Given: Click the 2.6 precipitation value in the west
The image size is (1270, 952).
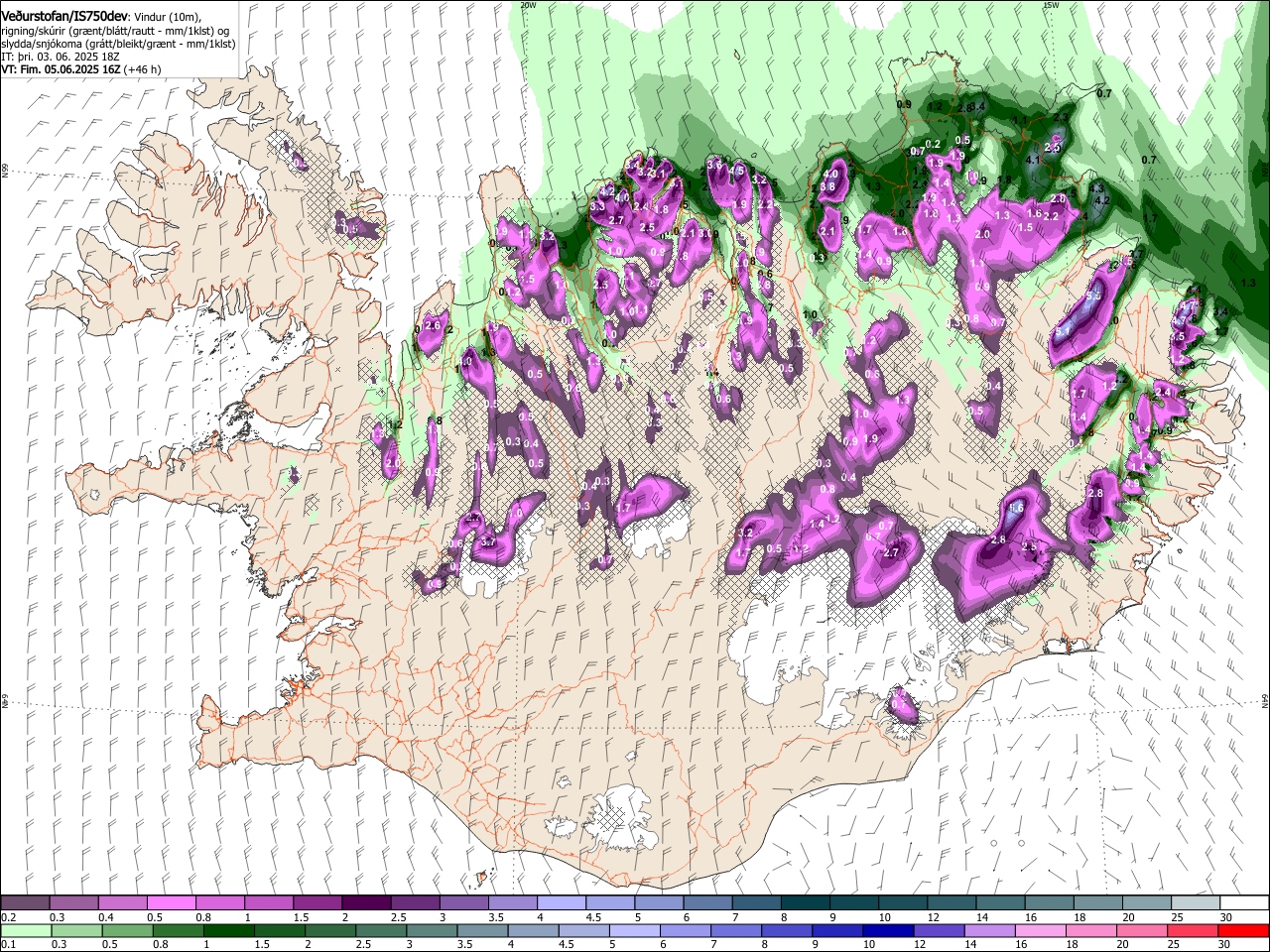Looking at the screenshot, I should [x=432, y=325].
